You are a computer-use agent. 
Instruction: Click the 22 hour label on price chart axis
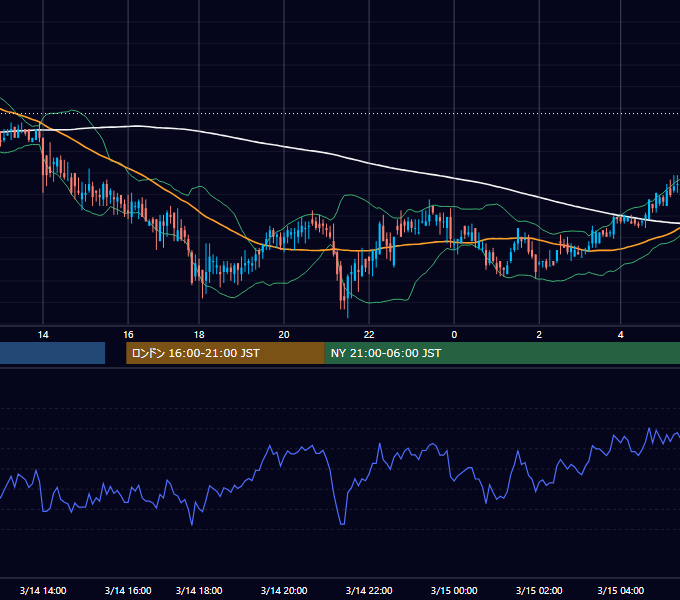tap(369, 335)
